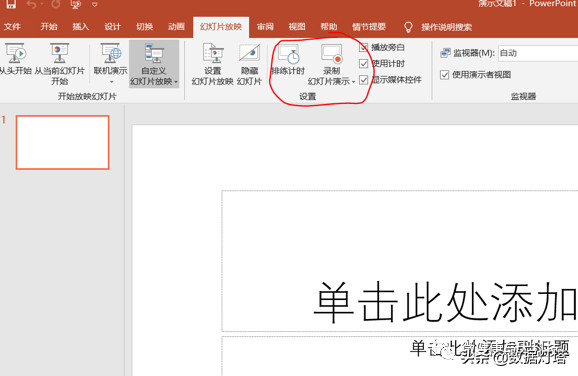Screen dimensions: 578x376
Task: Switch to the 切换 tab
Action: [x=144, y=27]
